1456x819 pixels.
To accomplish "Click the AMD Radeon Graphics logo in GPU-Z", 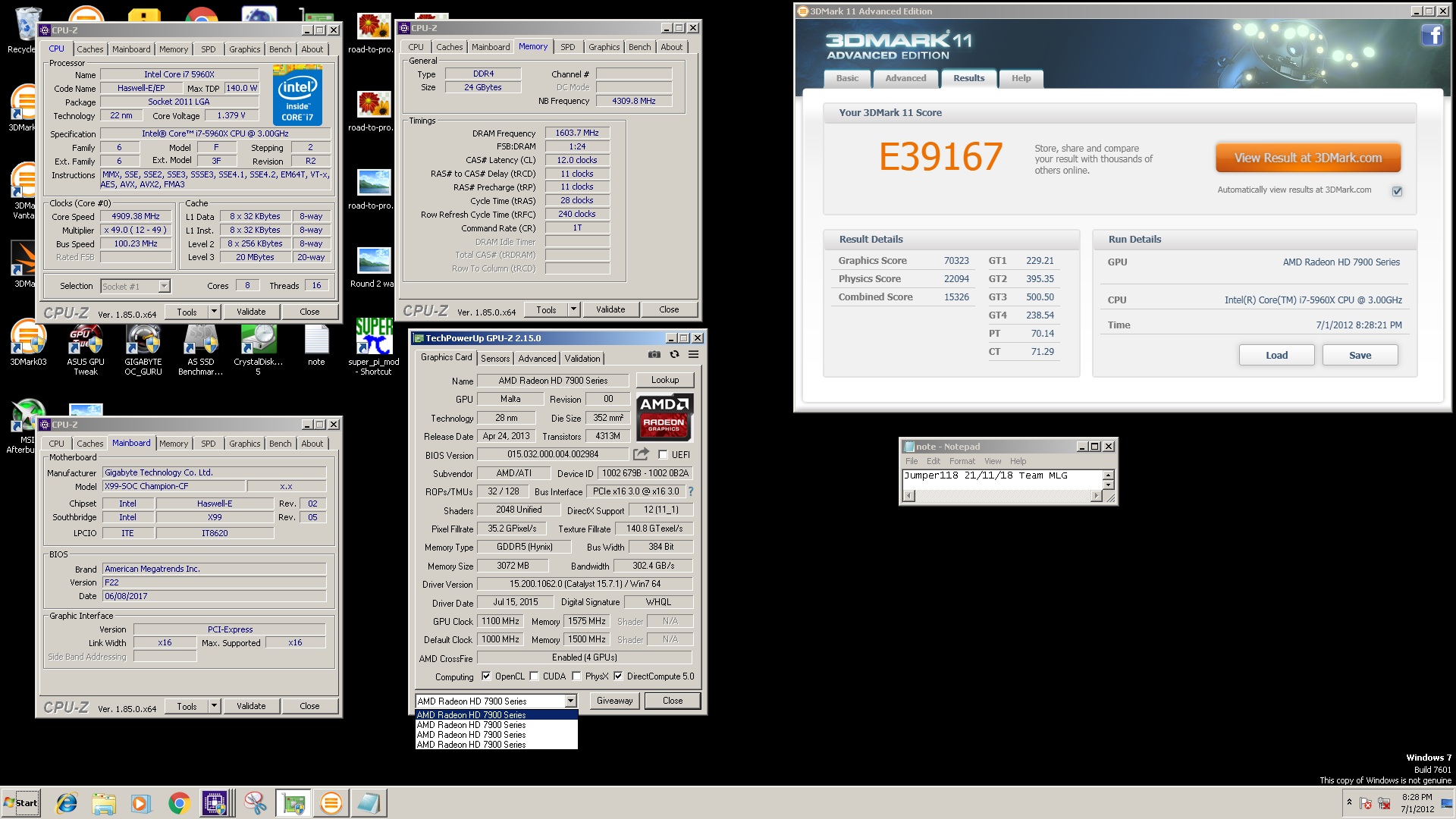I will point(664,417).
